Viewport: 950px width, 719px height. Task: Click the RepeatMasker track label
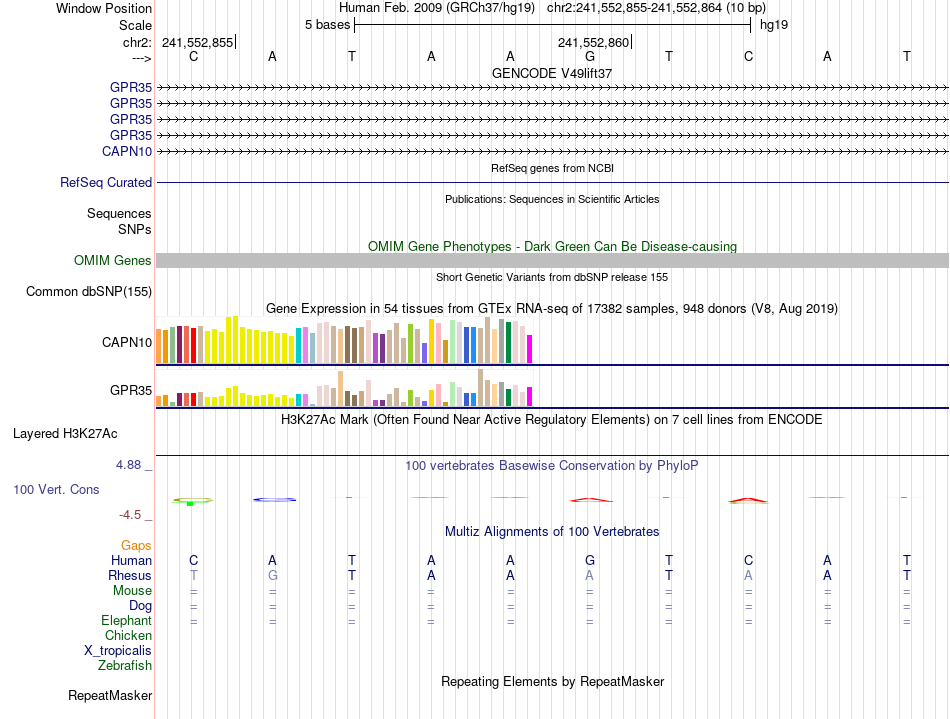(110, 695)
